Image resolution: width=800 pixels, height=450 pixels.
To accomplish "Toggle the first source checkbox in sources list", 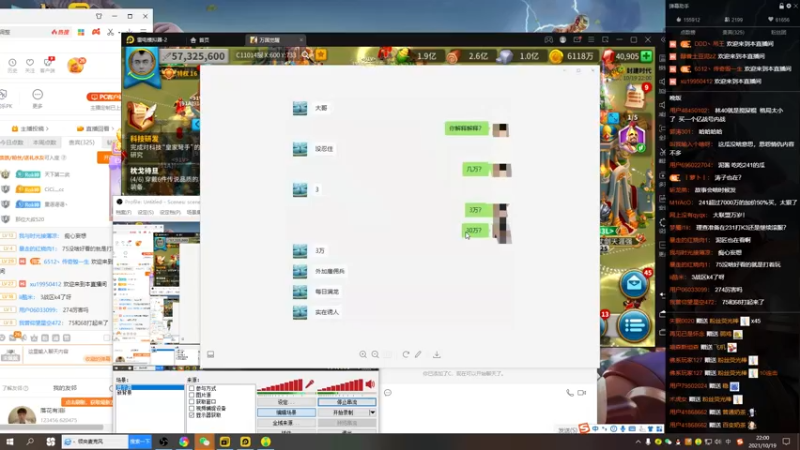I will click(x=192, y=388).
